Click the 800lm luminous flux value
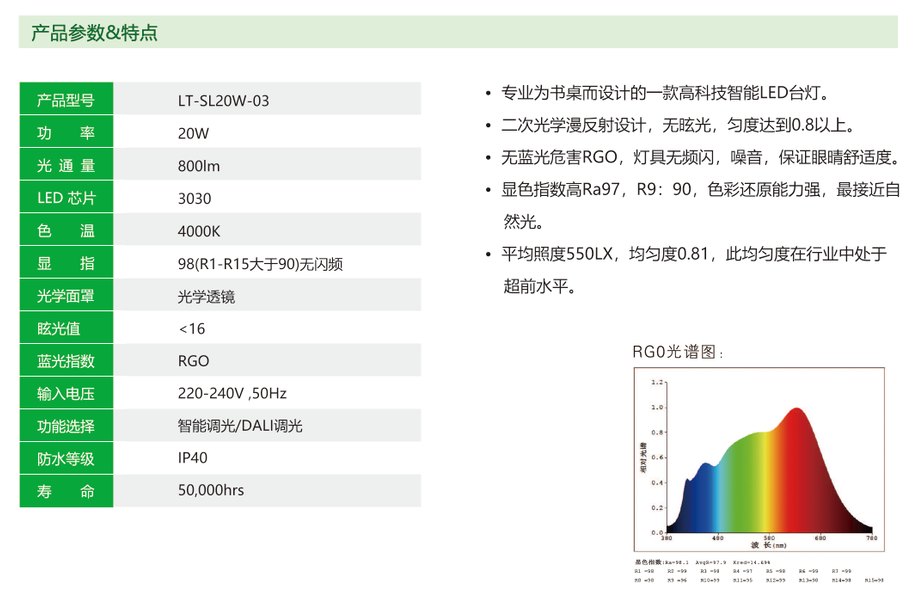The height and width of the screenshot is (599, 913). 198,166
